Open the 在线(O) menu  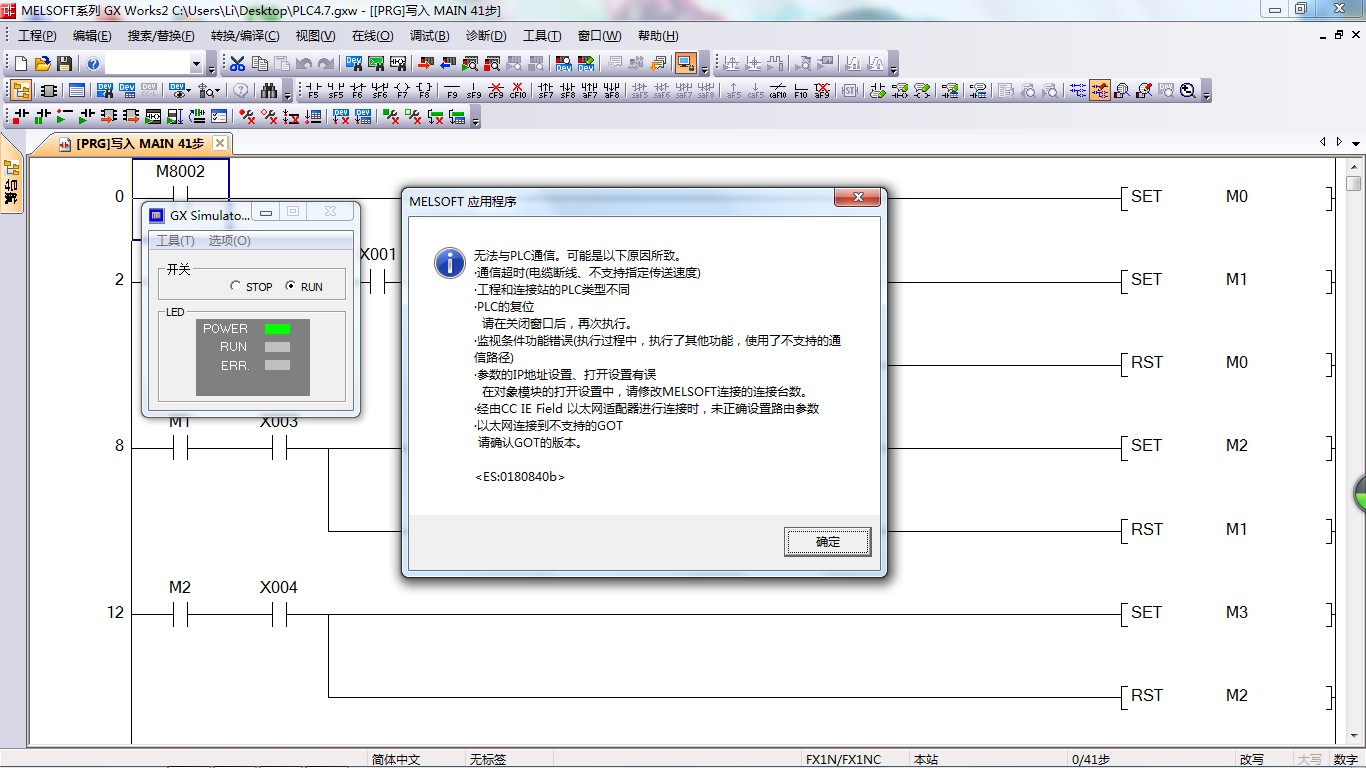[372, 36]
